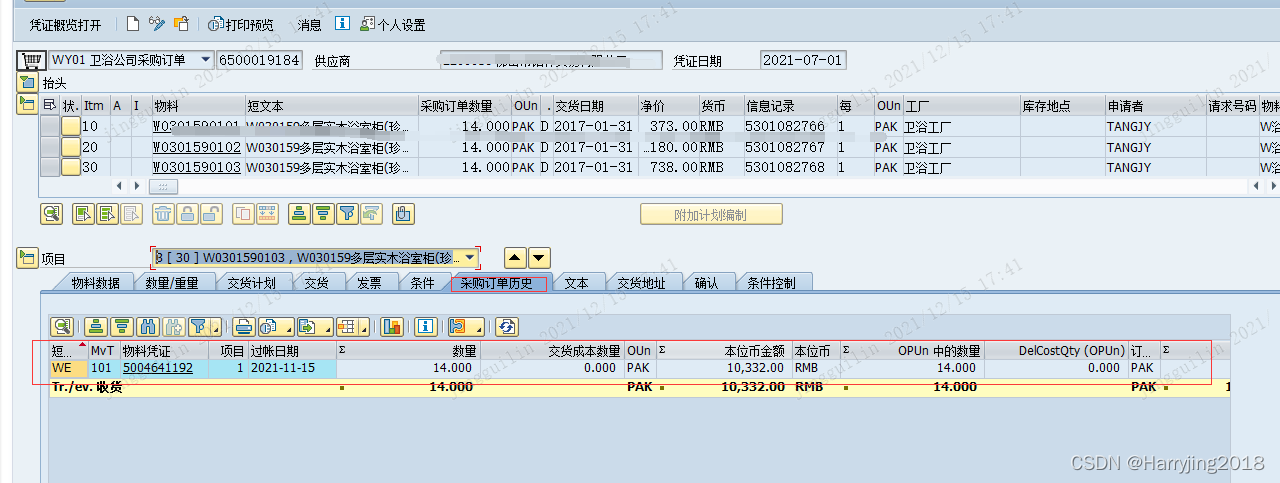
Task: Open material link W0301590101
Action: coord(196,126)
